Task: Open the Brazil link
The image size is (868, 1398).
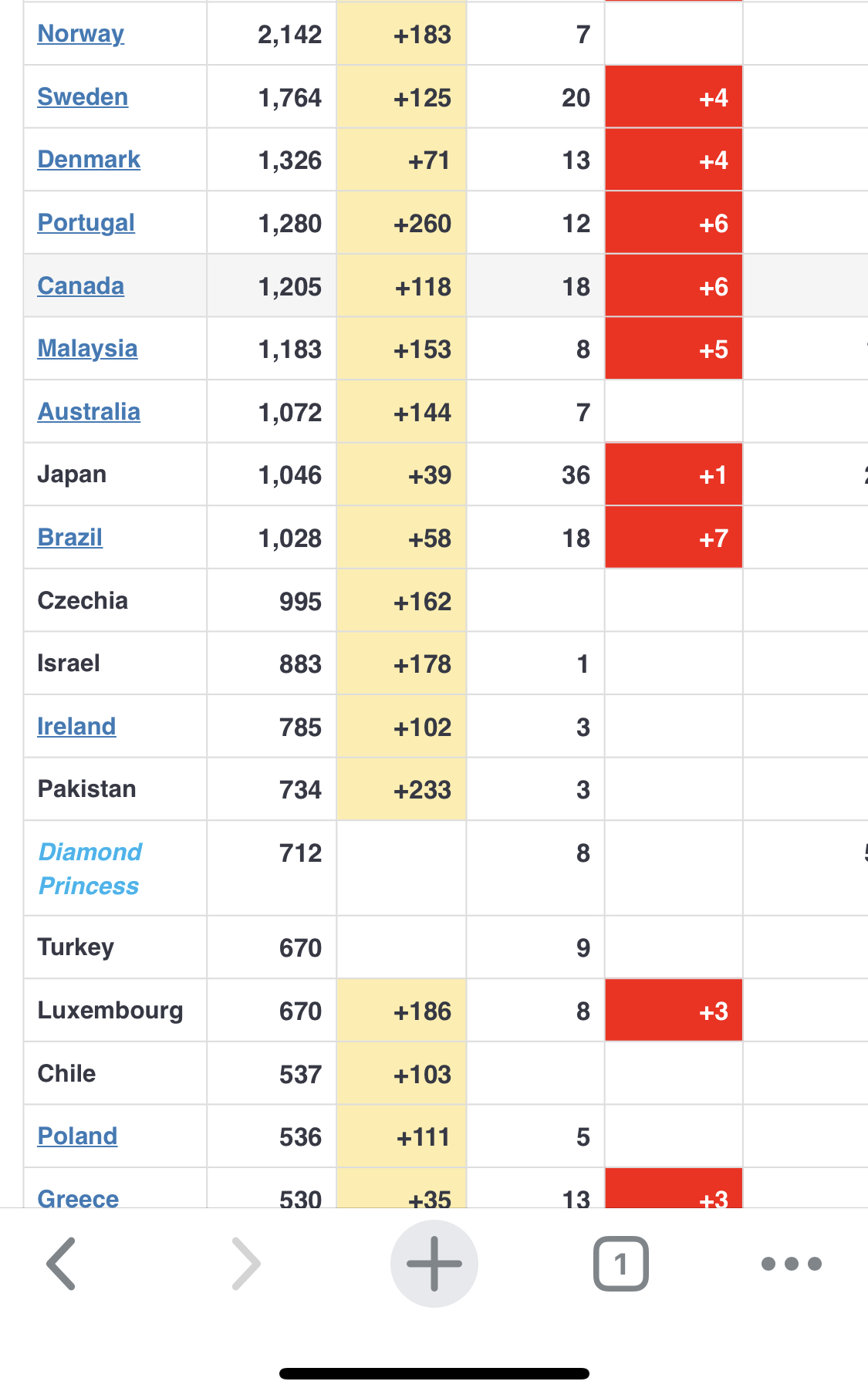Action: (70, 538)
